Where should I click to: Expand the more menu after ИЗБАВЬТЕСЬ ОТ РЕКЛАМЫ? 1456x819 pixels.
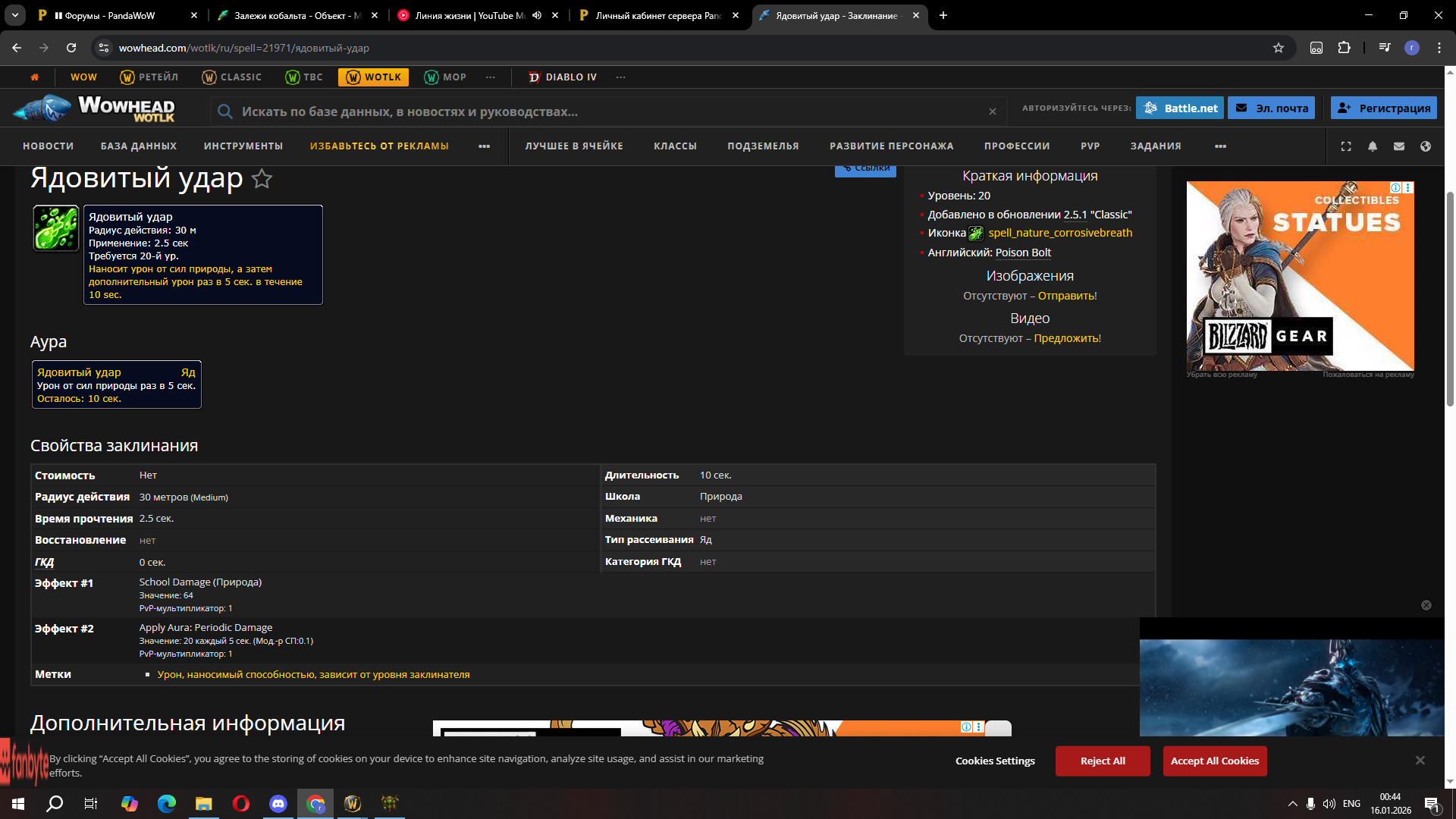click(484, 146)
